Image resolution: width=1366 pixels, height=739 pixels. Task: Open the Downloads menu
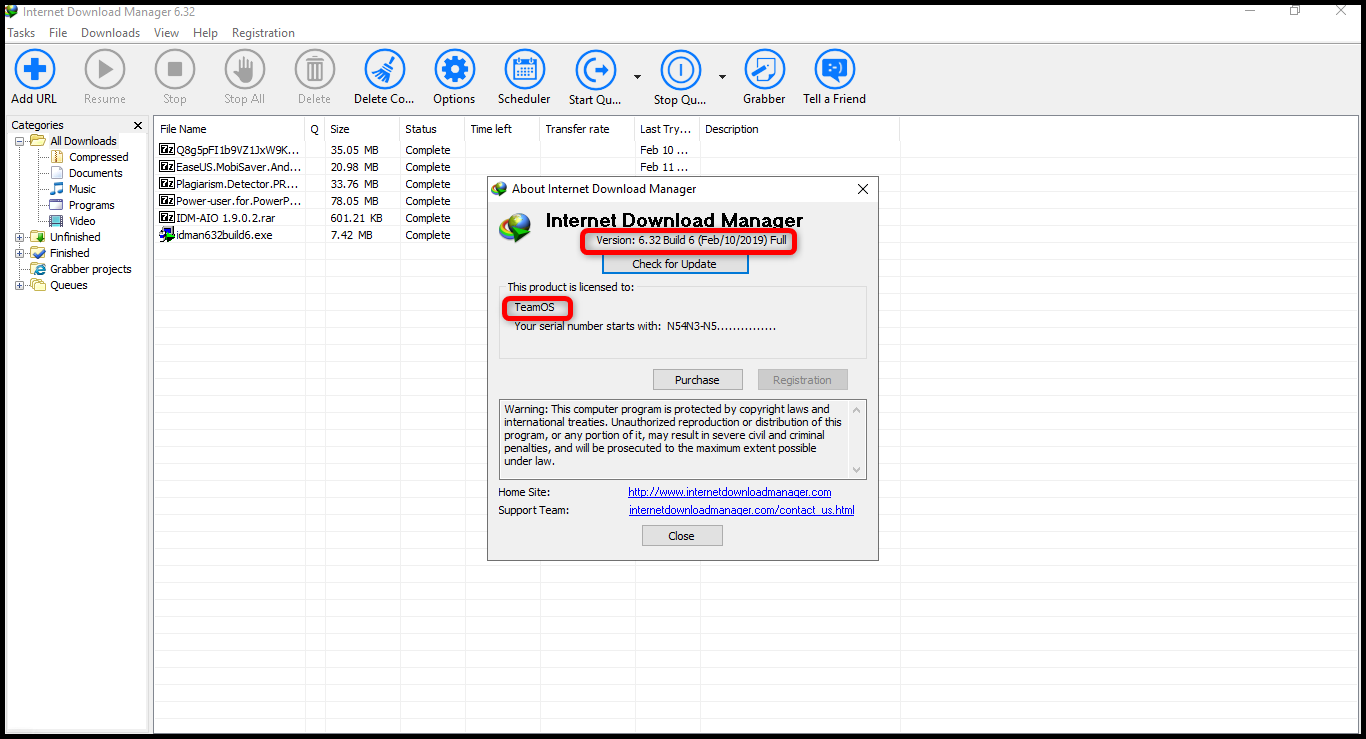tap(110, 33)
